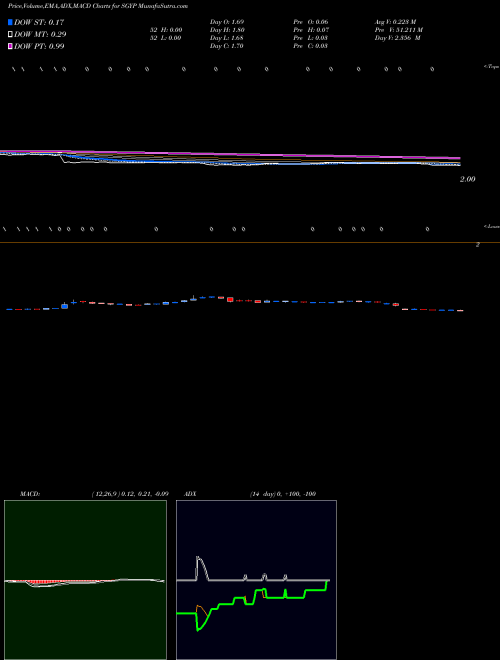Click the white DOW MT legend swatch
This screenshot has width=500, height=660.
point(10,34)
